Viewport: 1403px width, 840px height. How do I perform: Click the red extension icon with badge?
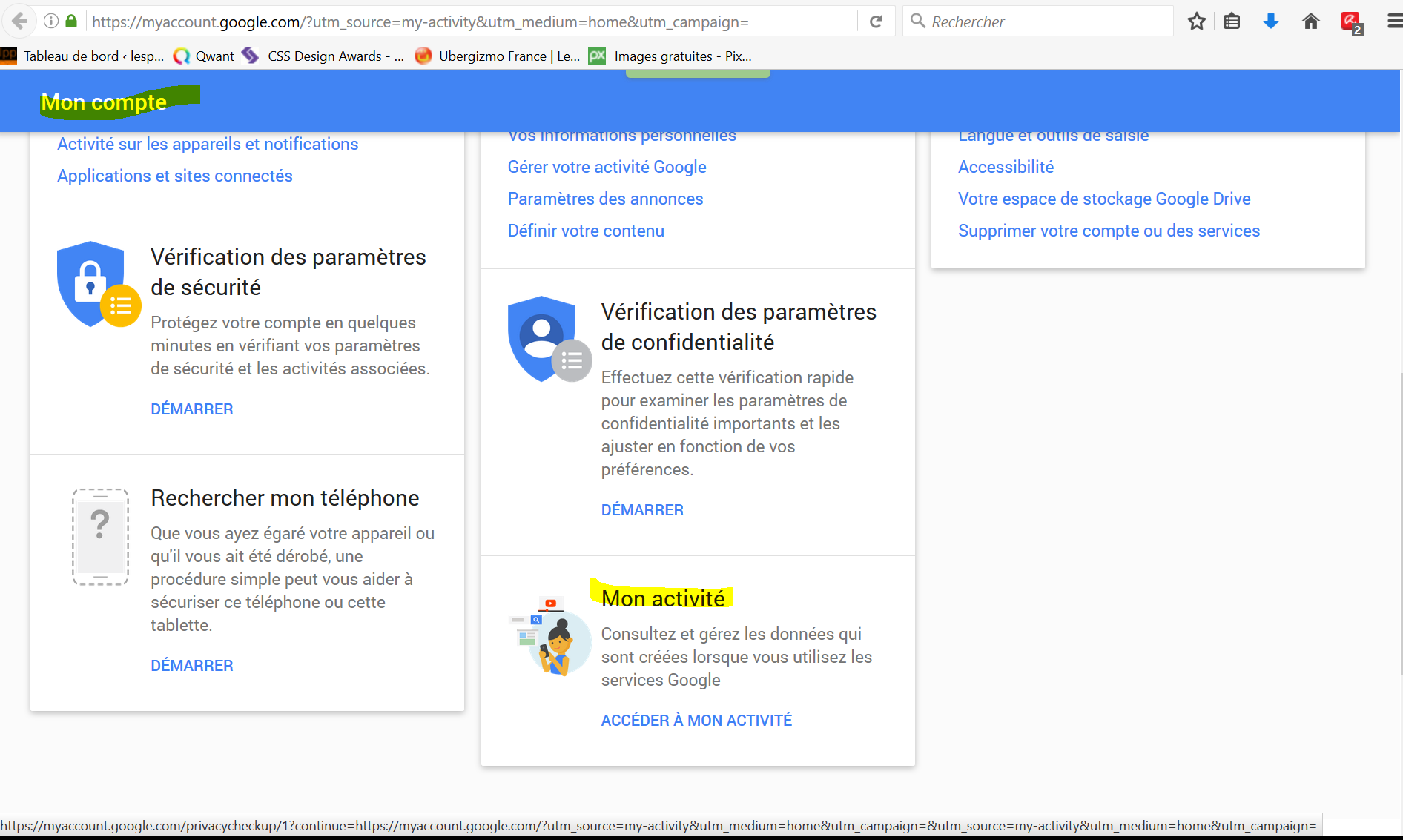click(1351, 22)
